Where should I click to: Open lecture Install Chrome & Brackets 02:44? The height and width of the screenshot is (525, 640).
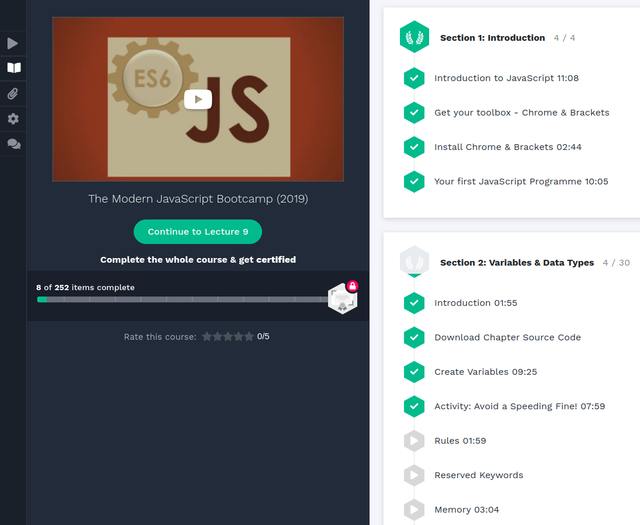(x=508, y=147)
